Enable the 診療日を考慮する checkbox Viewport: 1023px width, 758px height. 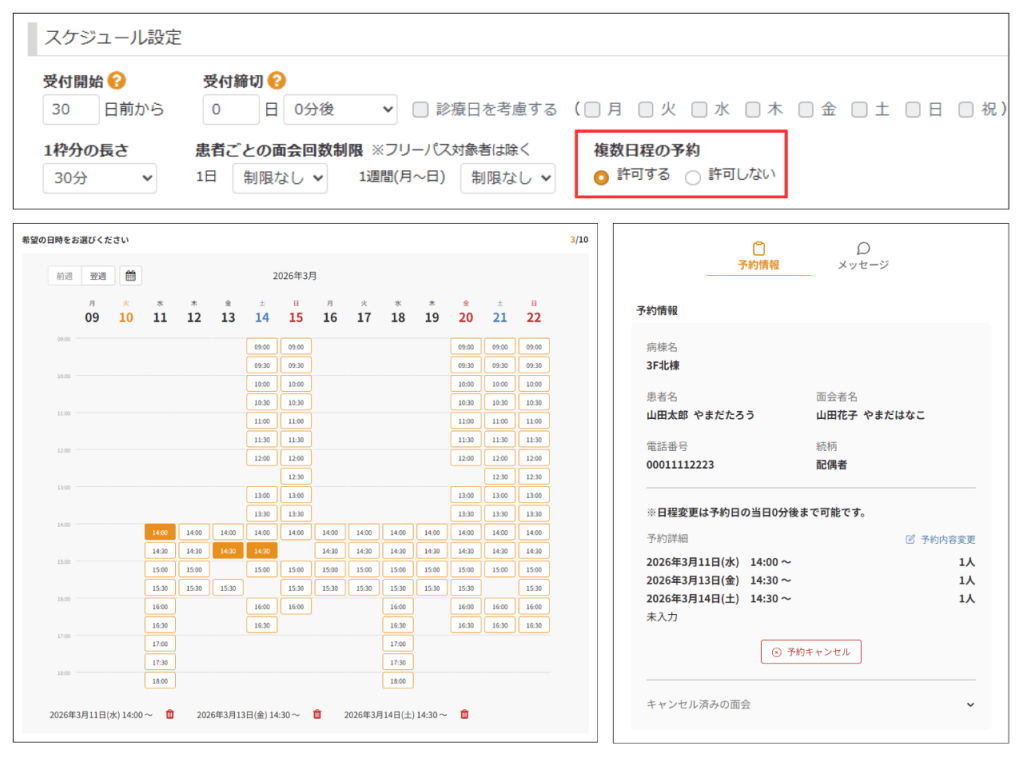tap(421, 110)
